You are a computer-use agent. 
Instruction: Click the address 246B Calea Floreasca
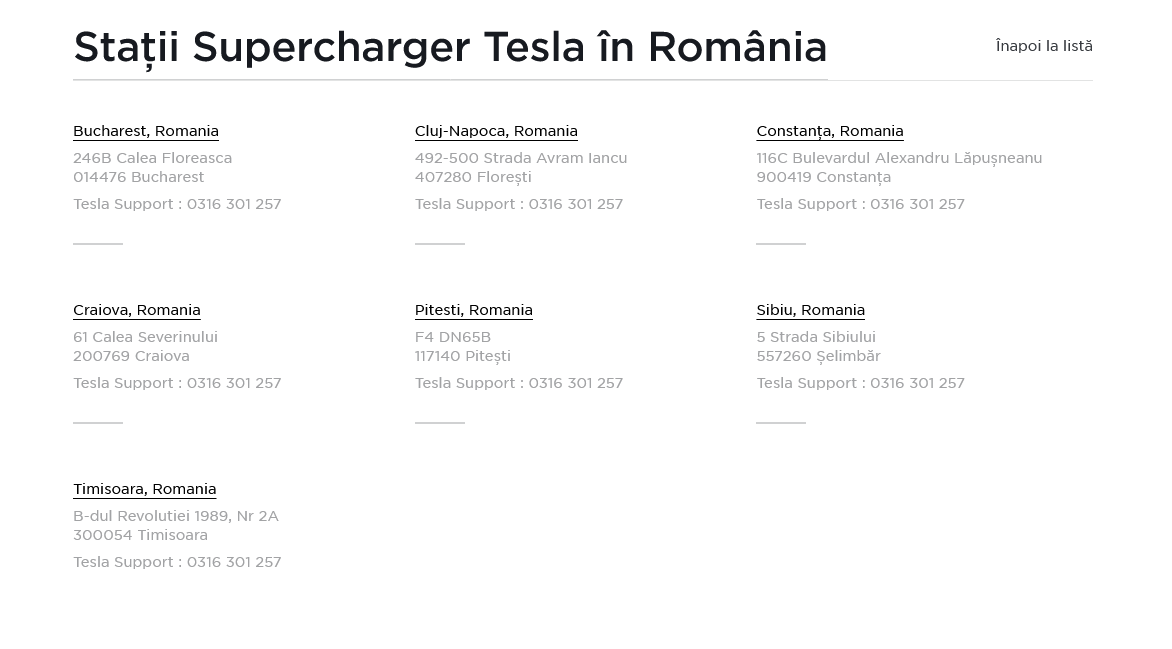152,158
